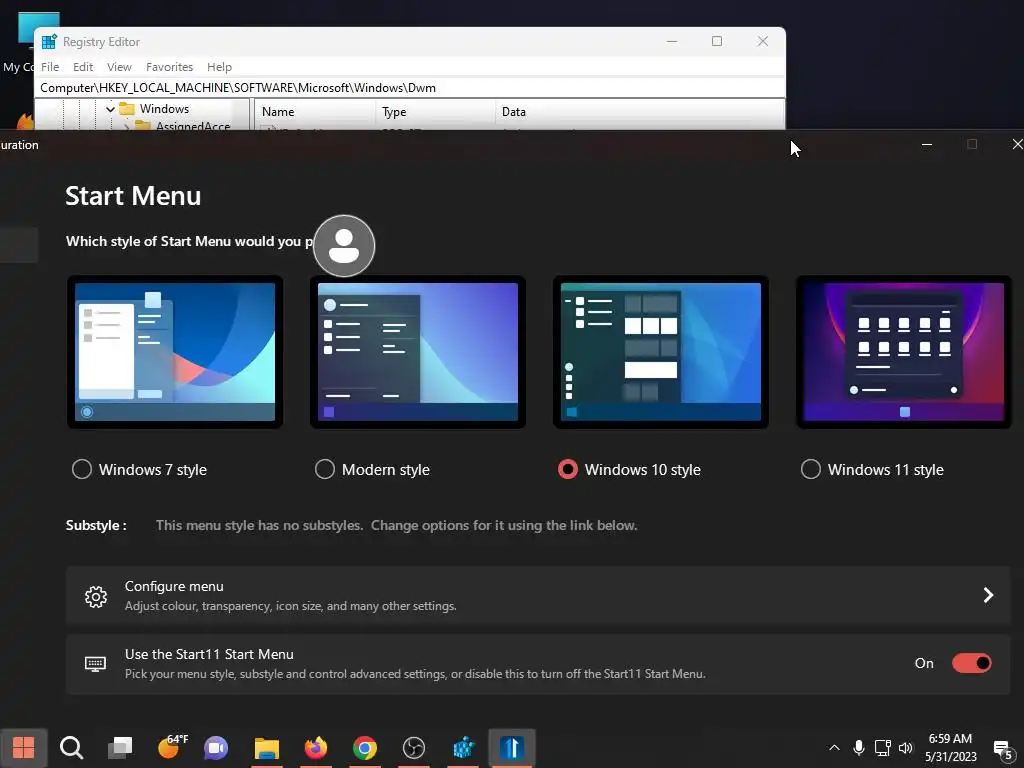Screen dimensions: 1024x768
Task: Open network status tray icon
Action: [882, 748]
